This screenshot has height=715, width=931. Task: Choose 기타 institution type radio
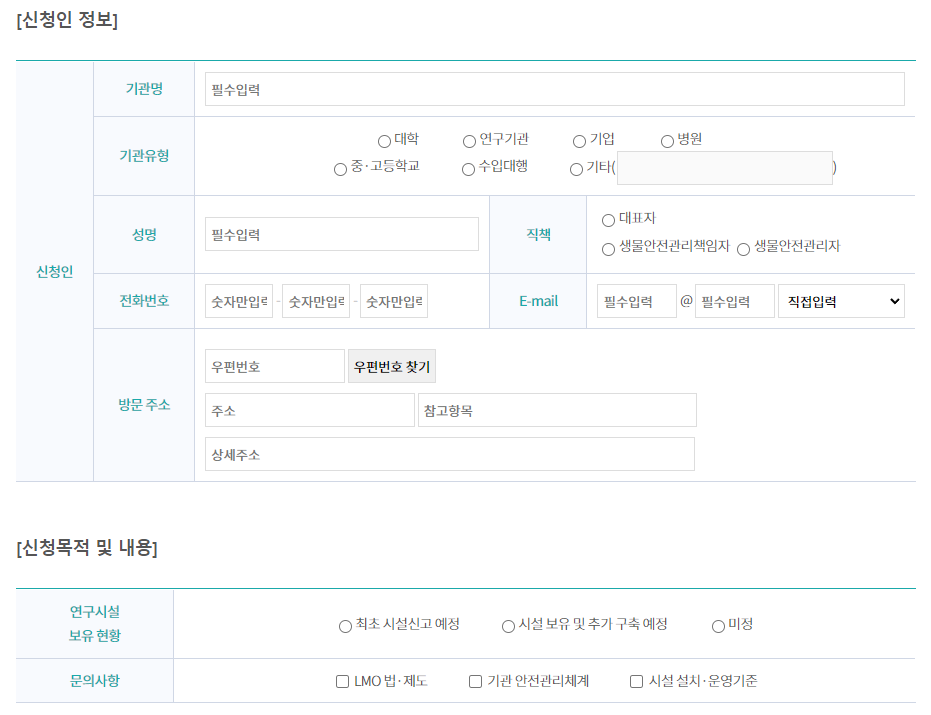point(576,170)
